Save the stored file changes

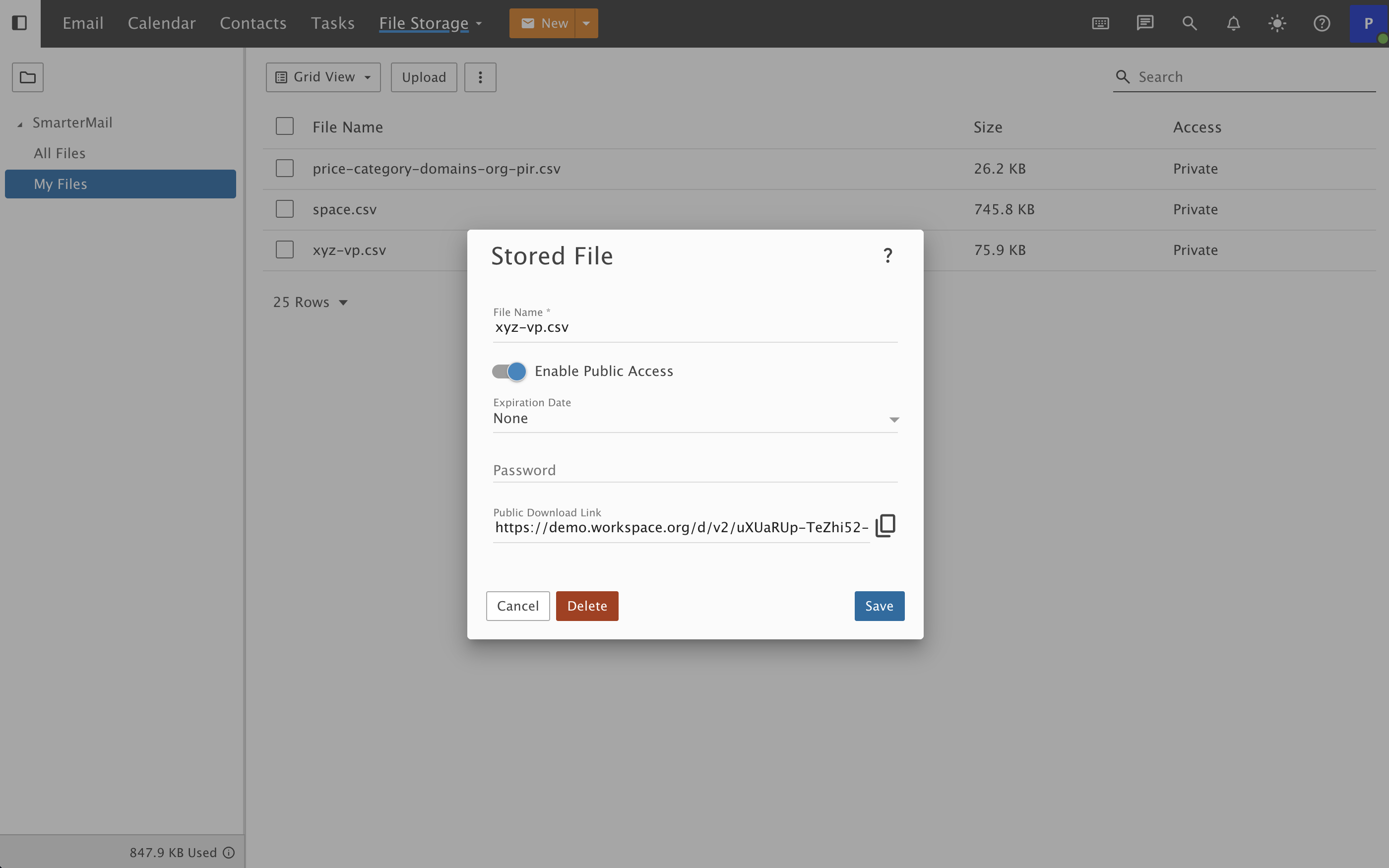point(879,606)
